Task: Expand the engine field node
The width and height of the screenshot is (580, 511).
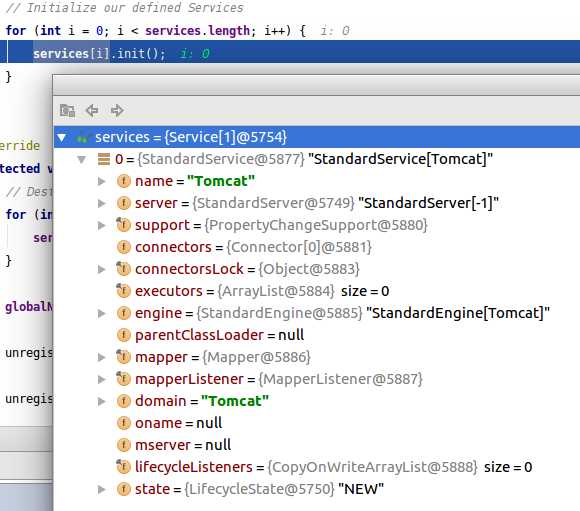Action: point(101,313)
